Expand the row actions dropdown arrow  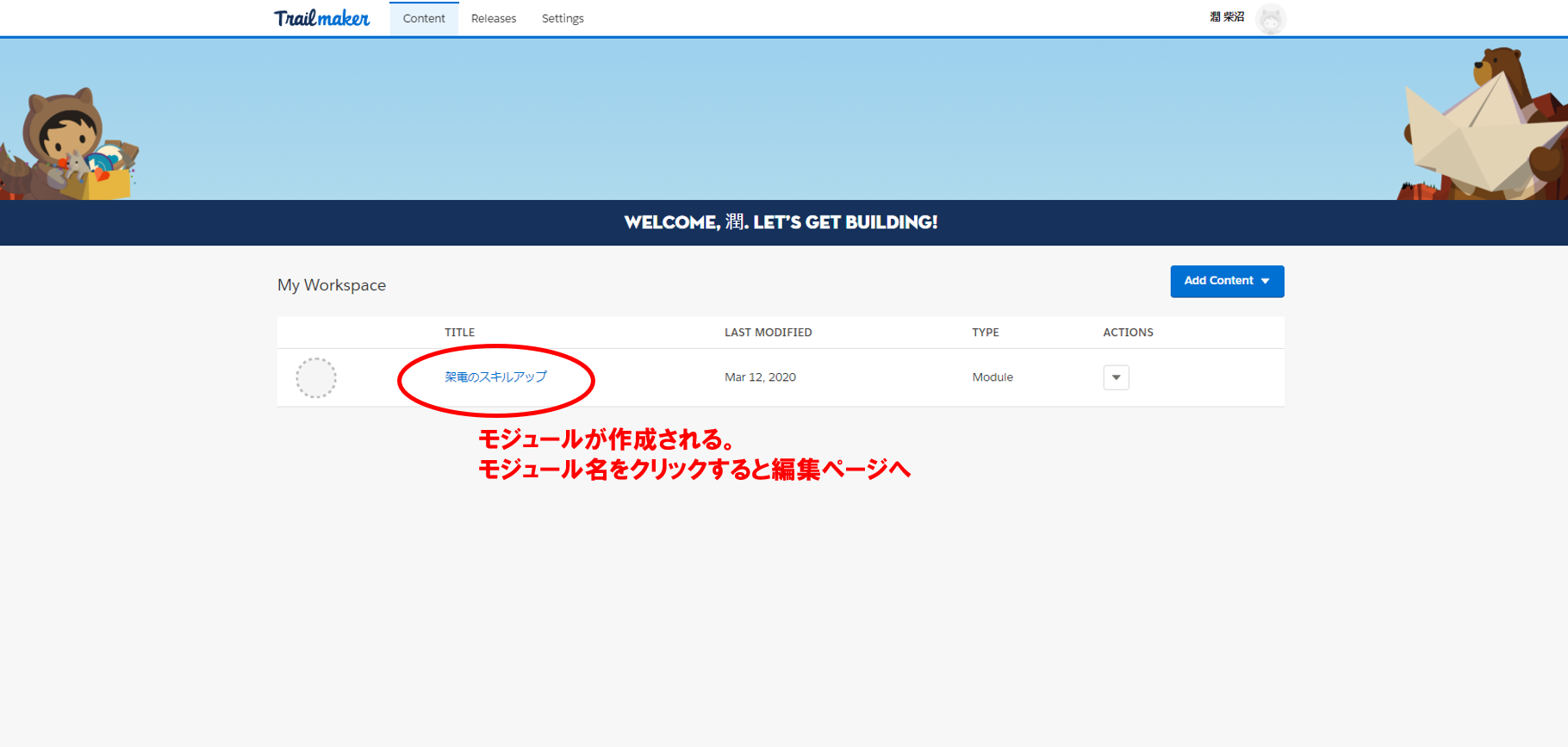pyautogui.click(x=1116, y=377)
